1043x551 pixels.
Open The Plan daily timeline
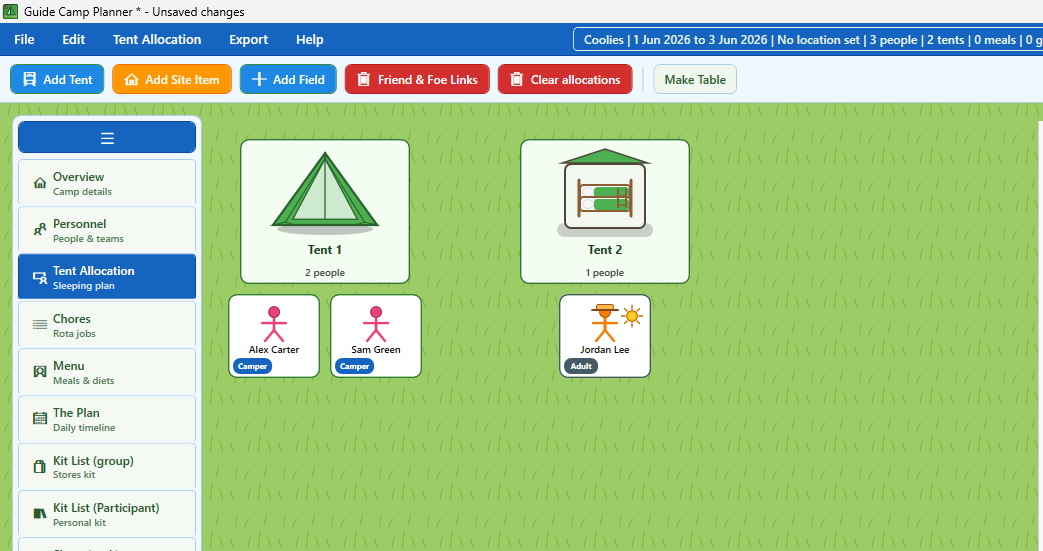point(107,419)
